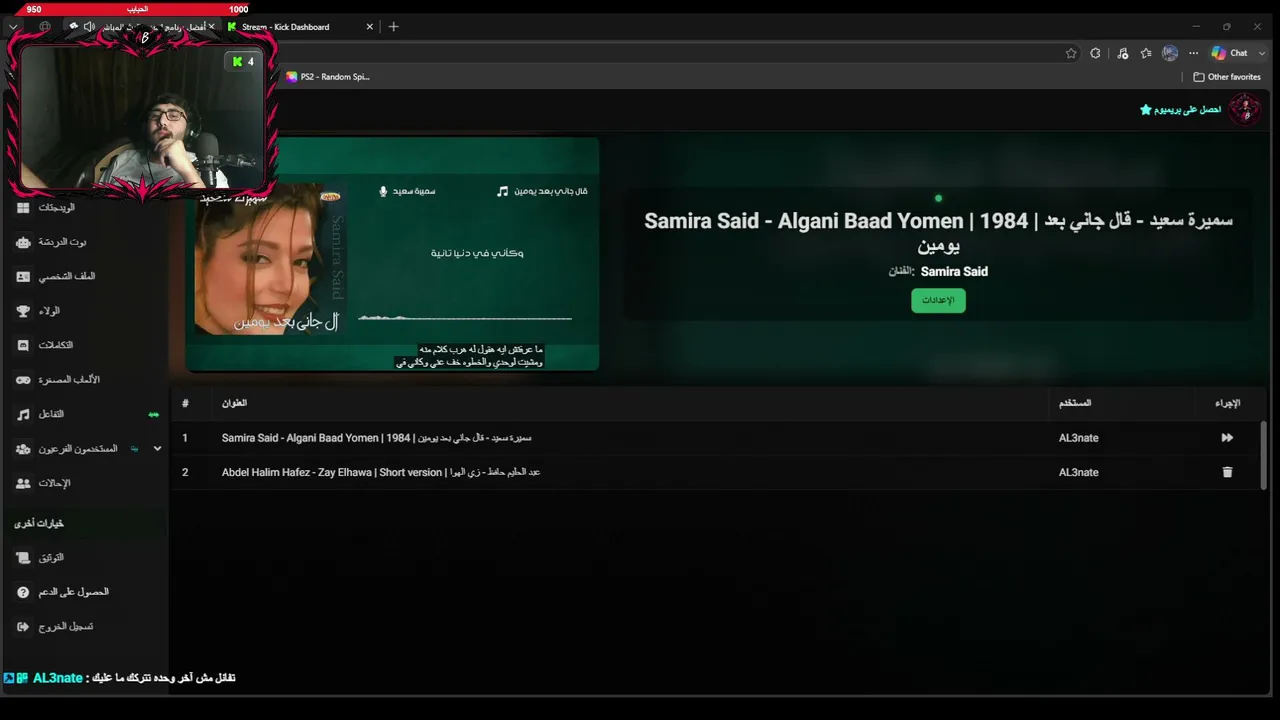Expand the Copilot Chat dropdown arrow

(1262, 53)
